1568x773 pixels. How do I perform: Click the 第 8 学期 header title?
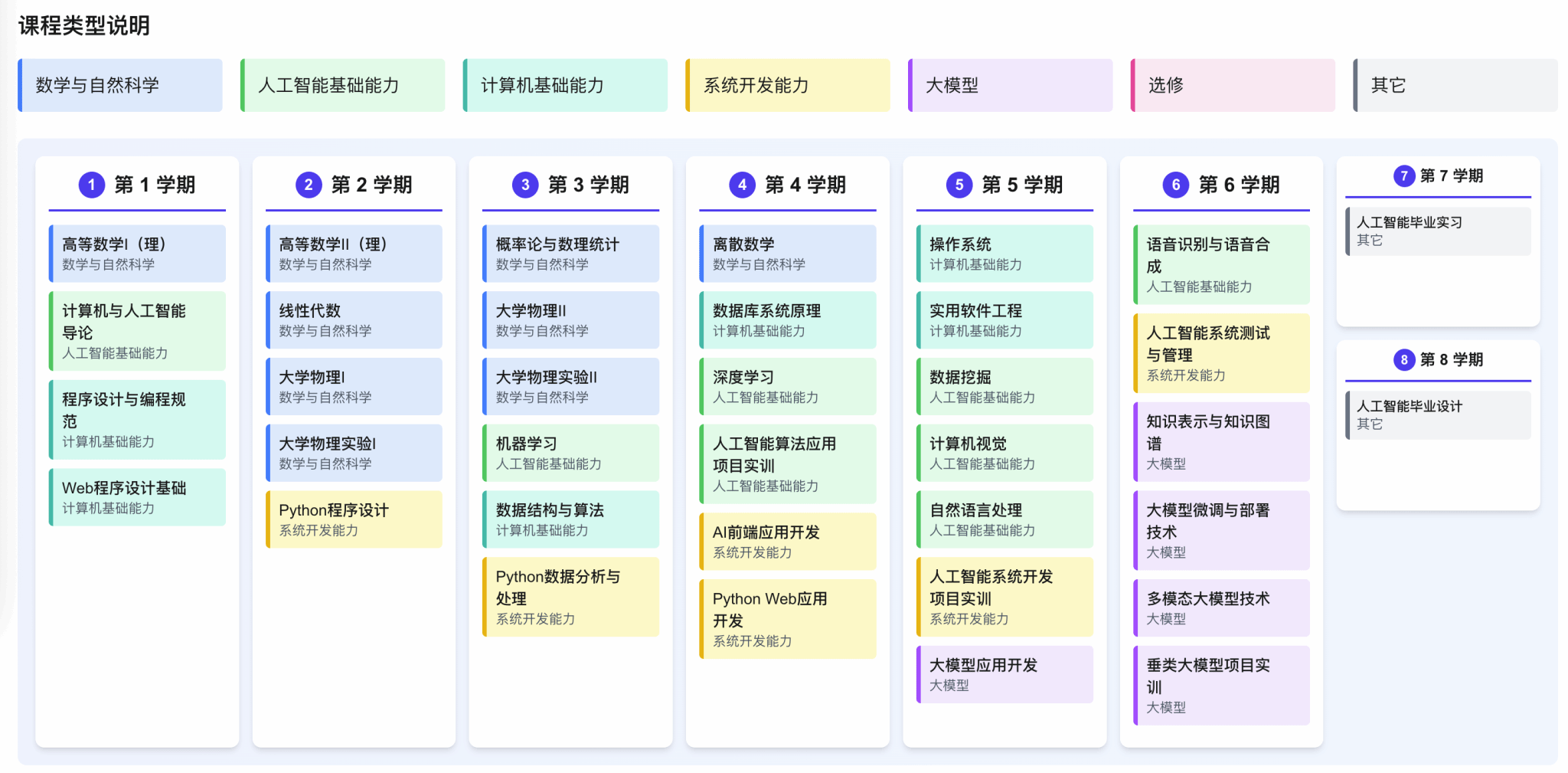[1451, 360]
